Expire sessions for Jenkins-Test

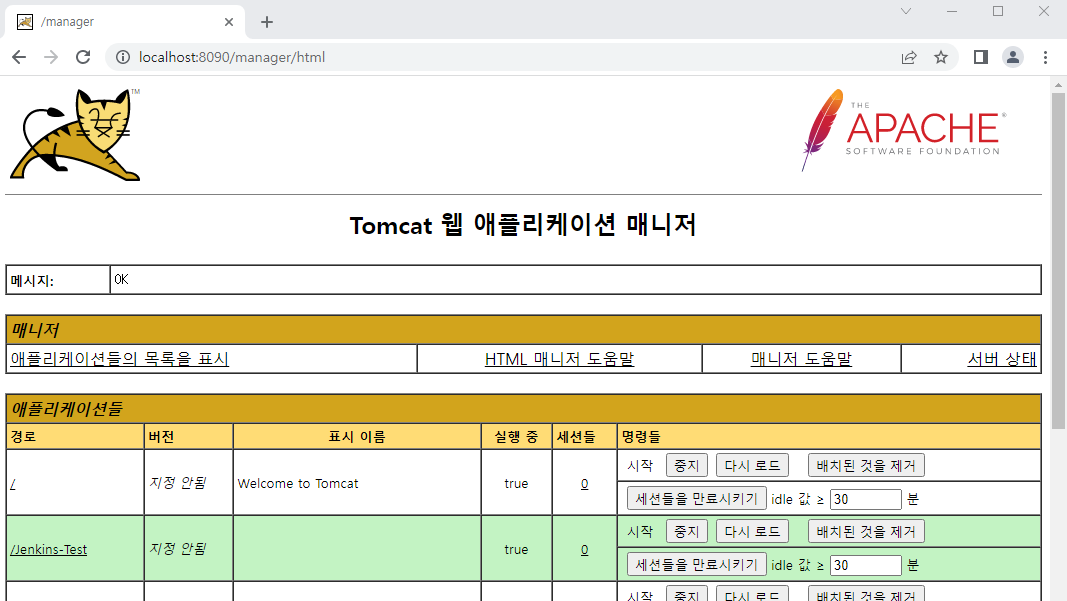(x=696, y=565)
